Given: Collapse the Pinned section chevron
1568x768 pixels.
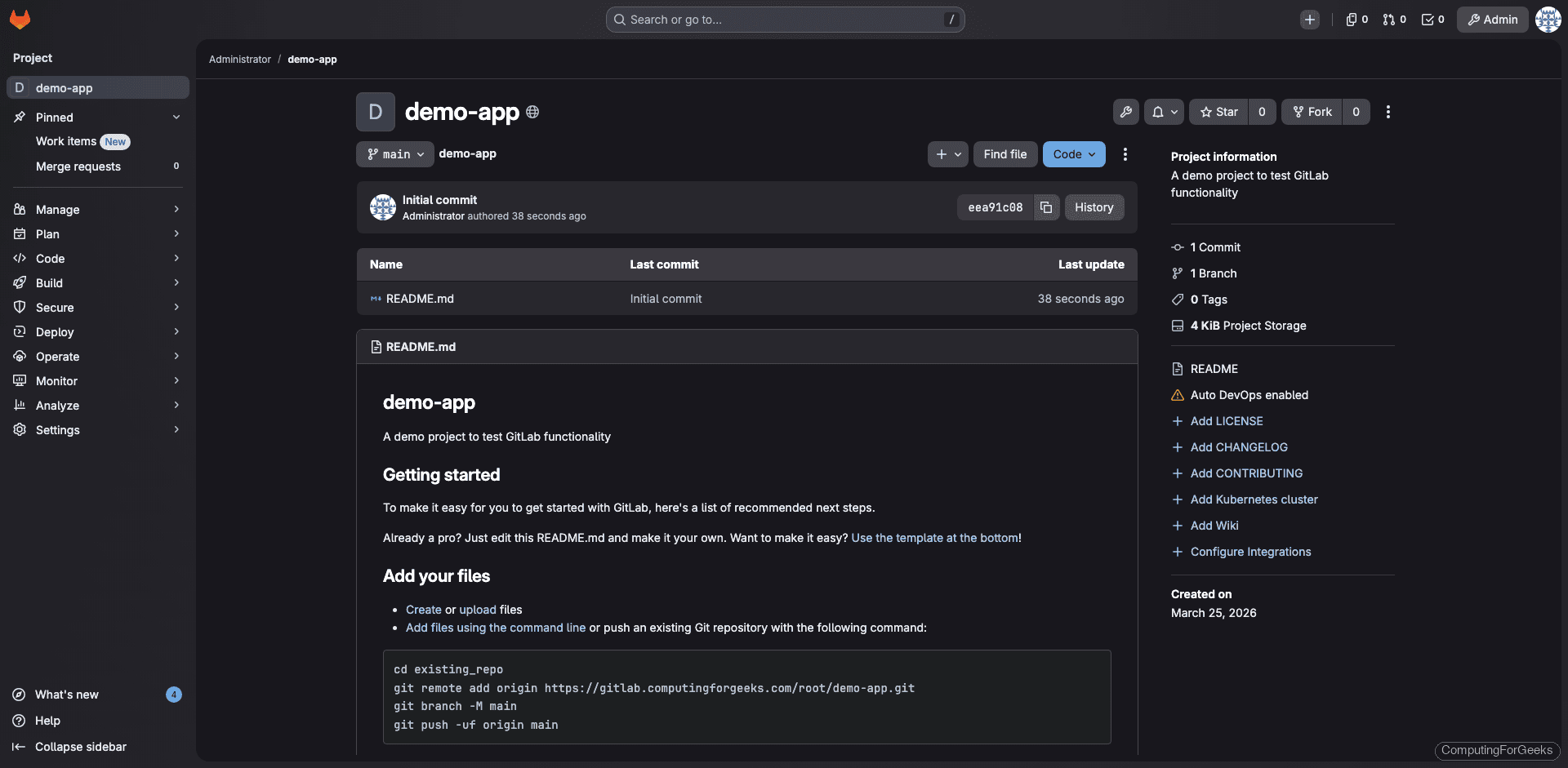Looking at the screenshot, I should click(x=176, y=117).
